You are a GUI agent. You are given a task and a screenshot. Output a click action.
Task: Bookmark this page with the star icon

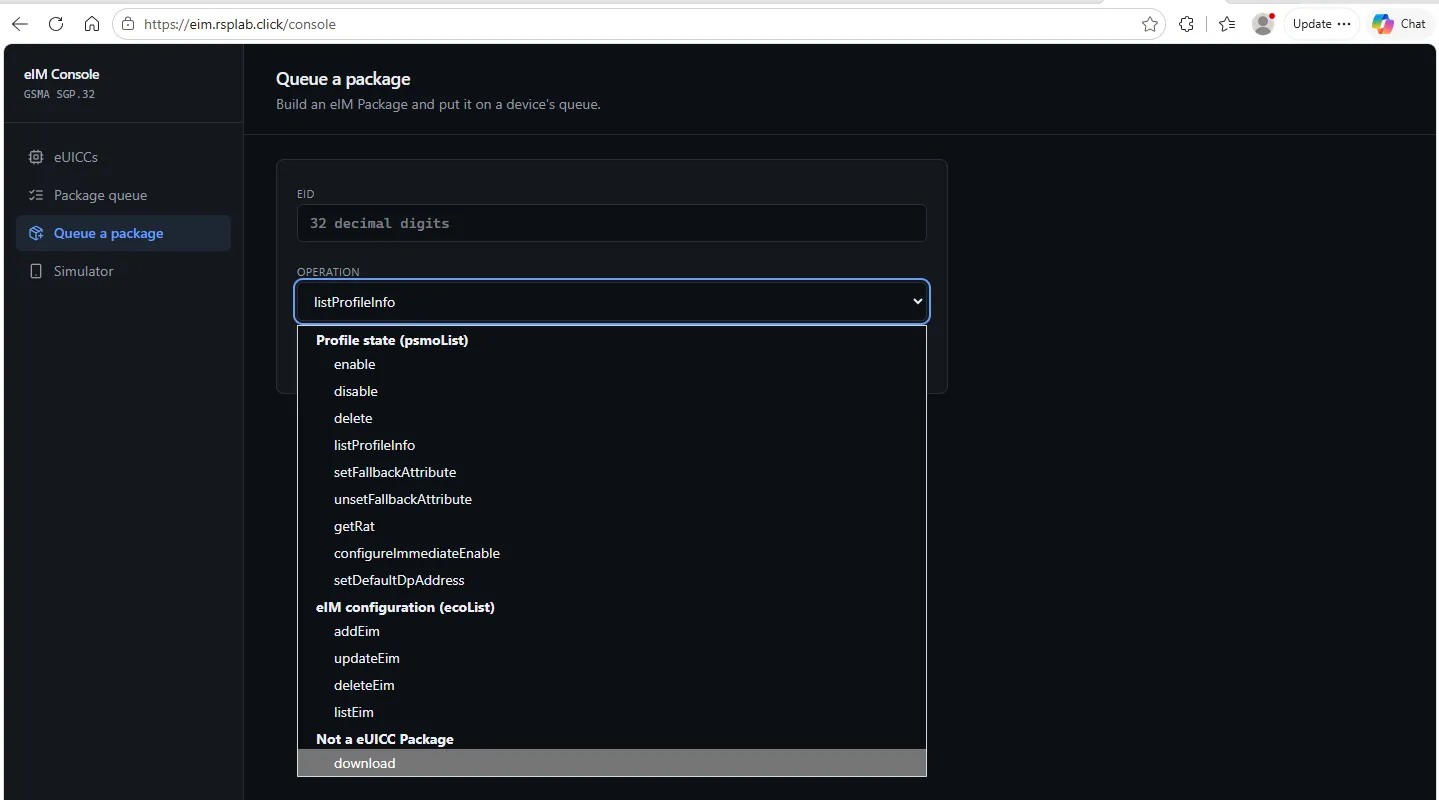pyautogui.click(x=1150, y=24)
